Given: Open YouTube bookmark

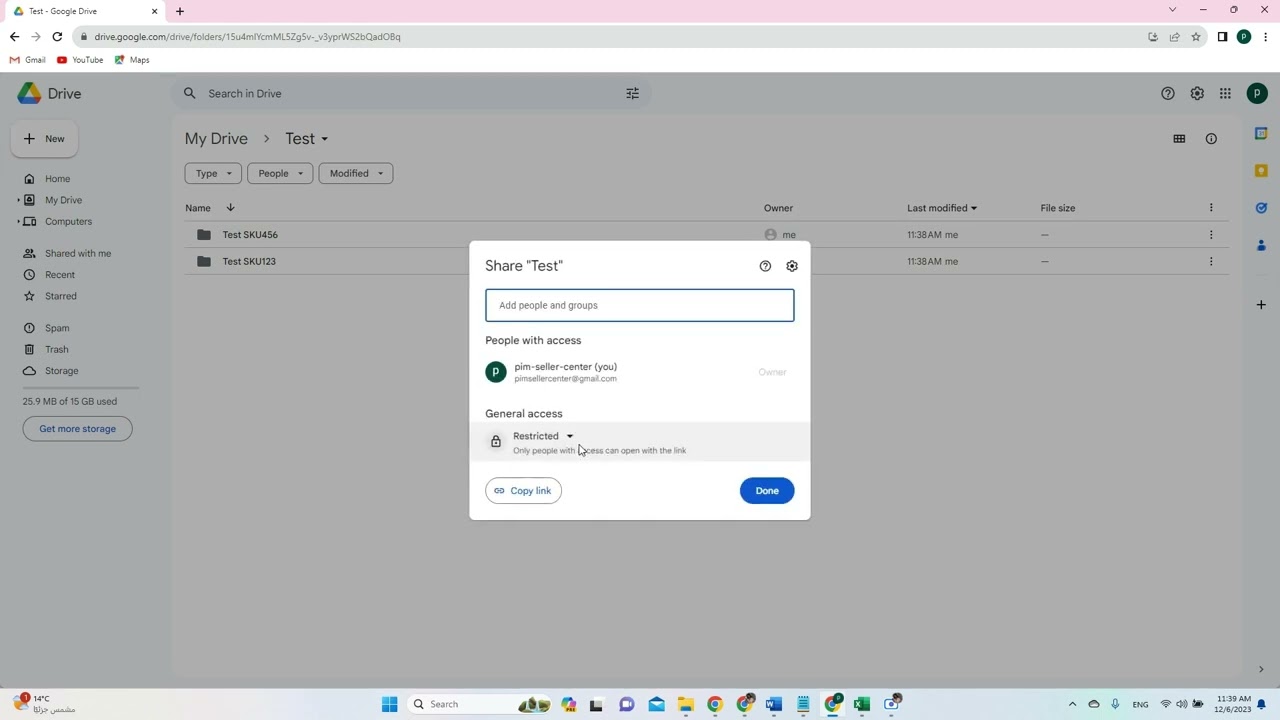Looking at the screenshot, I should (x=80, y=60).
